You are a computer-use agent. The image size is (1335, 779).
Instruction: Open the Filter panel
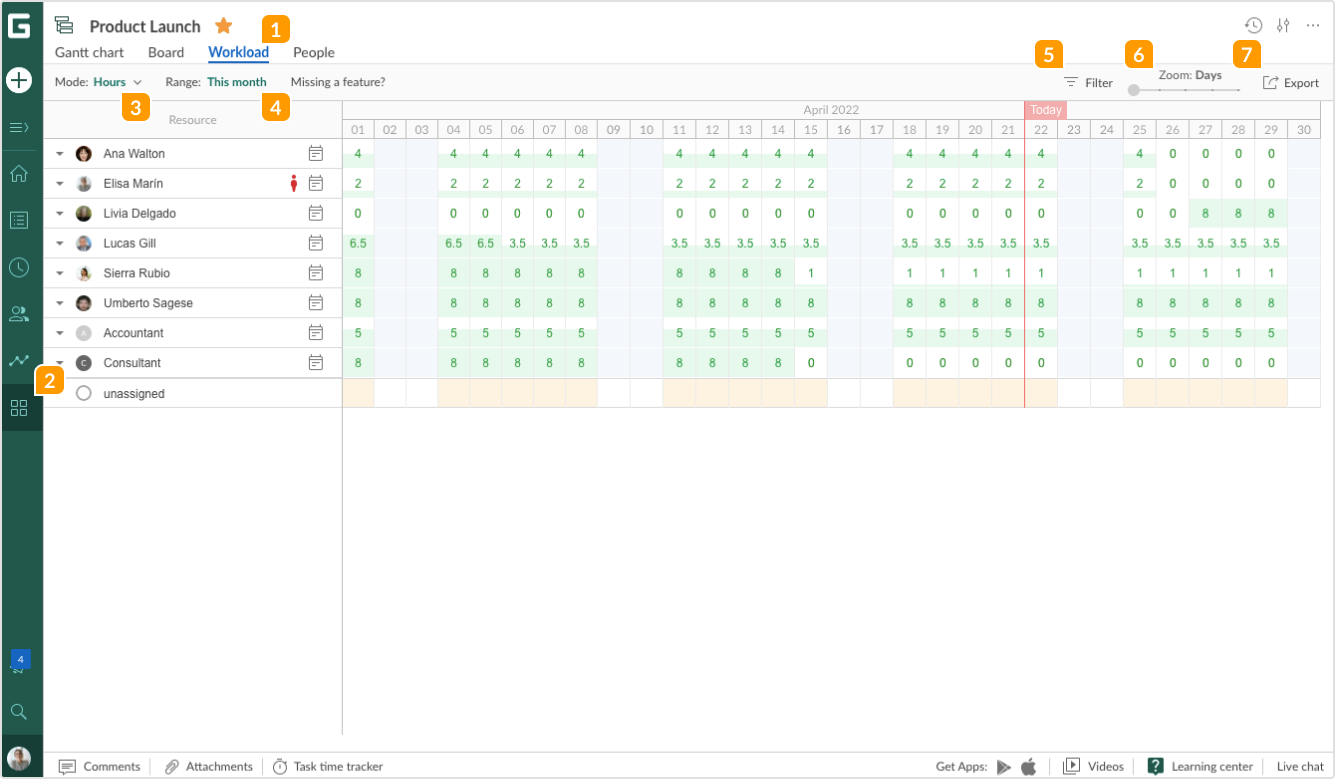click(x=1089, y=83)
